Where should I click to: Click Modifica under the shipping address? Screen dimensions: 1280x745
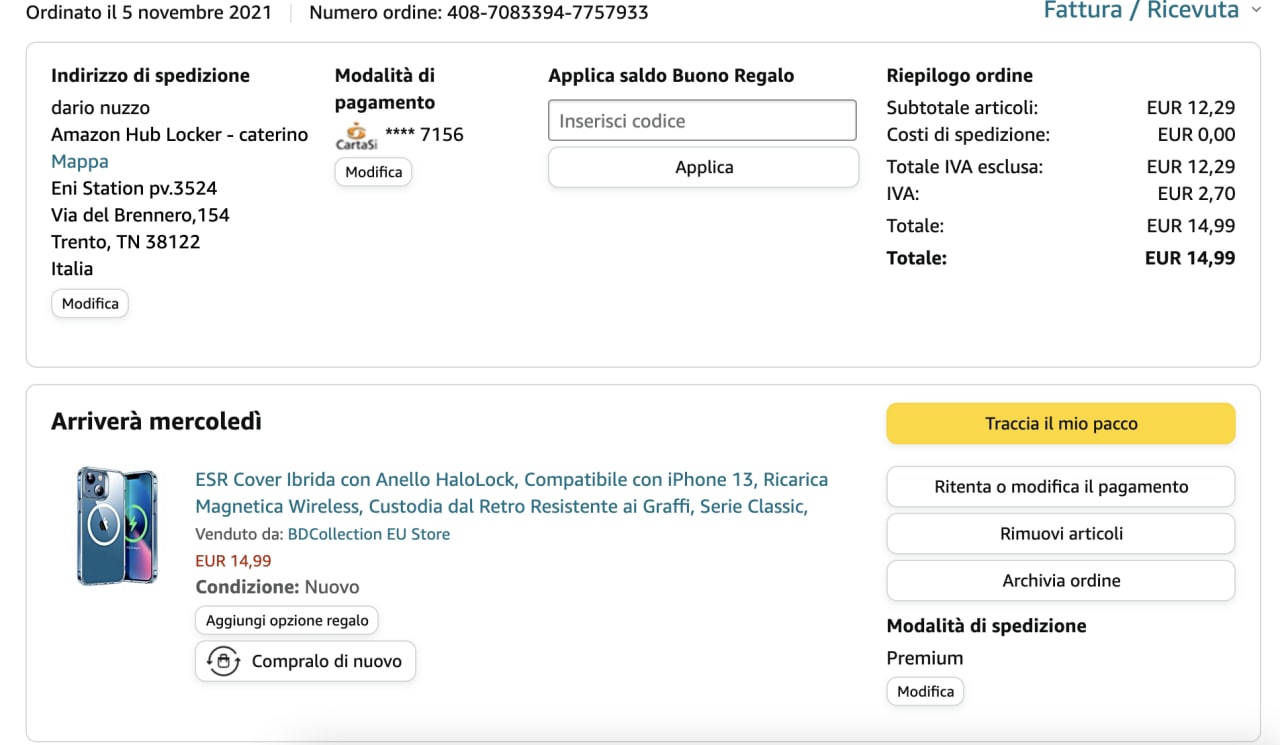tap(90, 303)
